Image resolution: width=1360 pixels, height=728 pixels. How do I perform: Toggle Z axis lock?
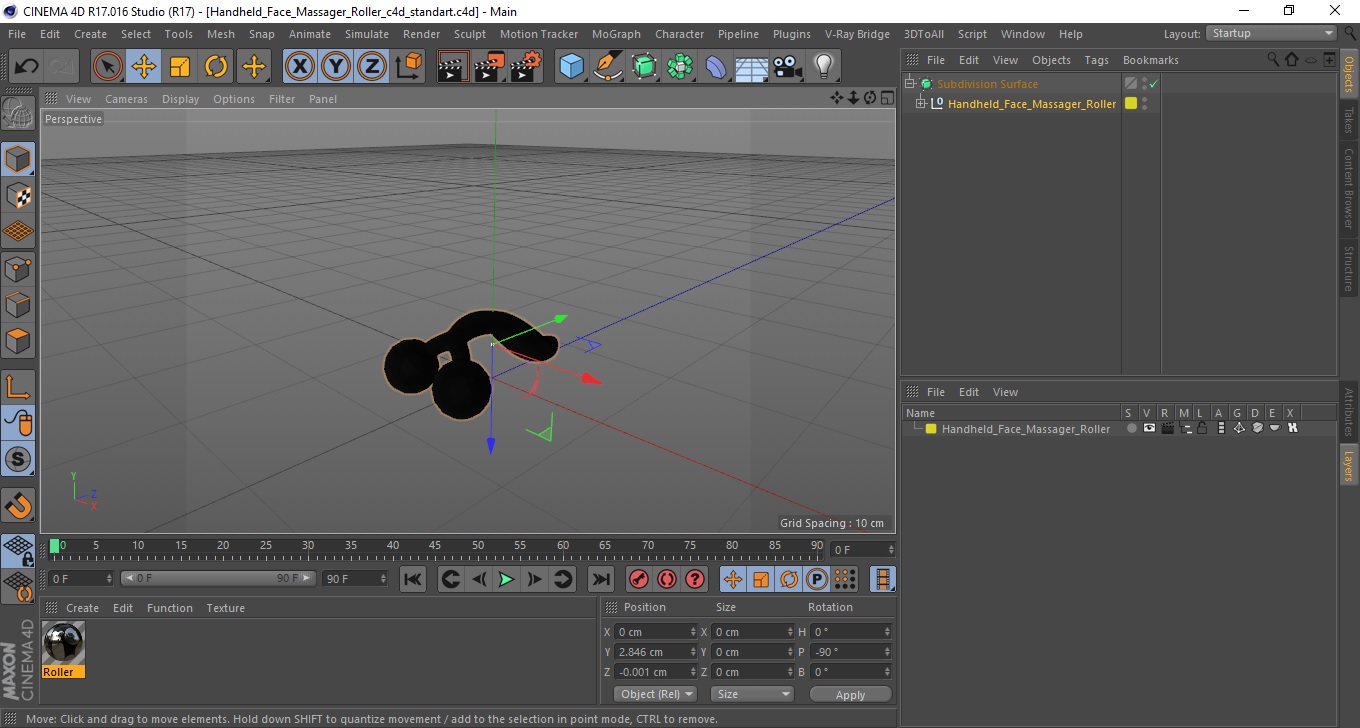372,67
